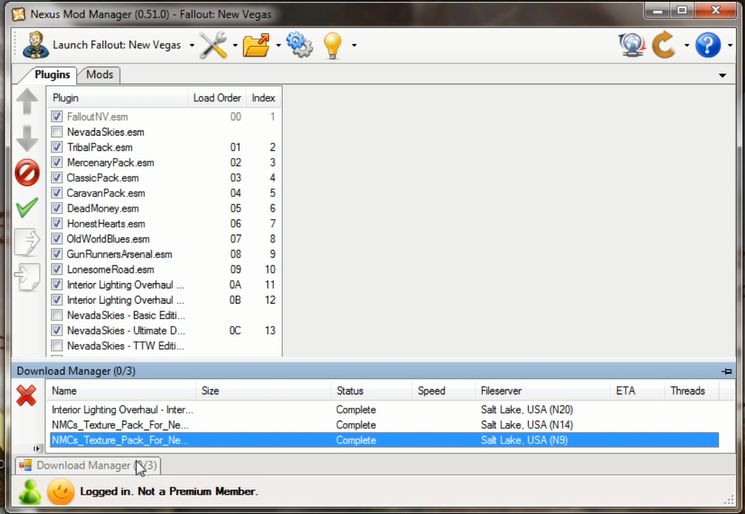The width and height of the screenshot is (745, 514).
Task: Click the globe update check icon
Action: [632, 45]
